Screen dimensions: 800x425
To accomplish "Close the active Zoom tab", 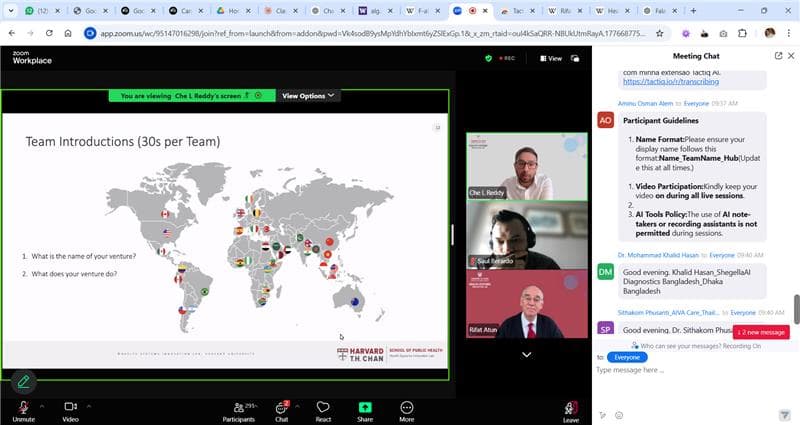I will point(485,11).
